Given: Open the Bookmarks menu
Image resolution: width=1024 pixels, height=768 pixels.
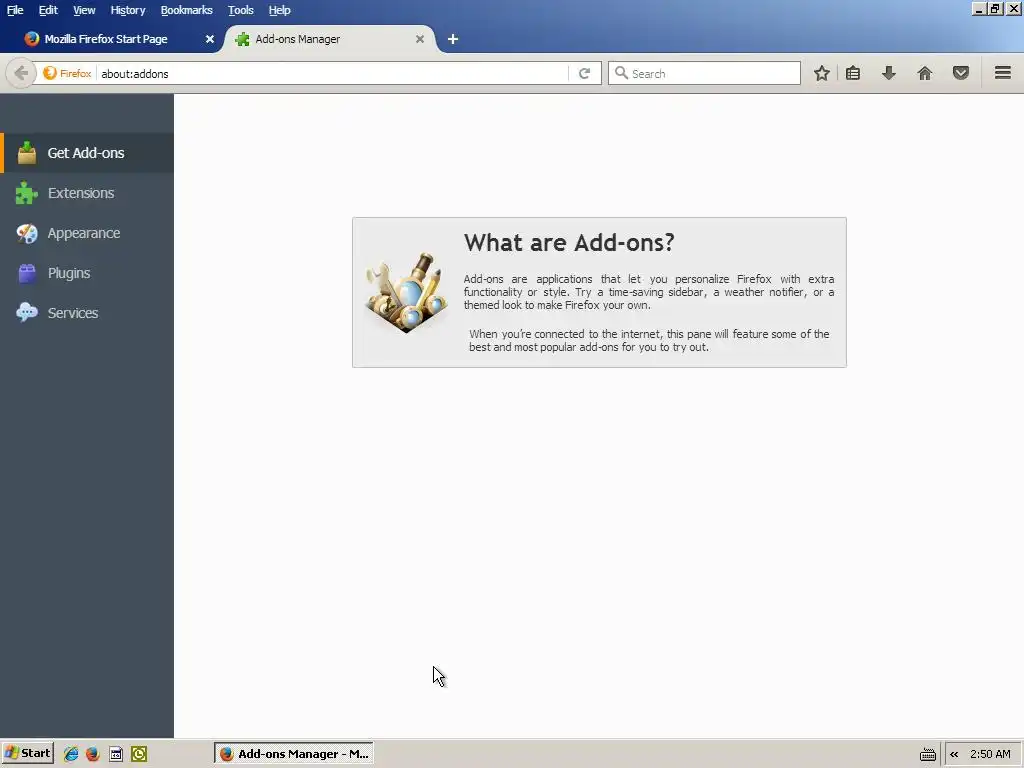Looking at the screenshot, I should [x=186, y=10].
